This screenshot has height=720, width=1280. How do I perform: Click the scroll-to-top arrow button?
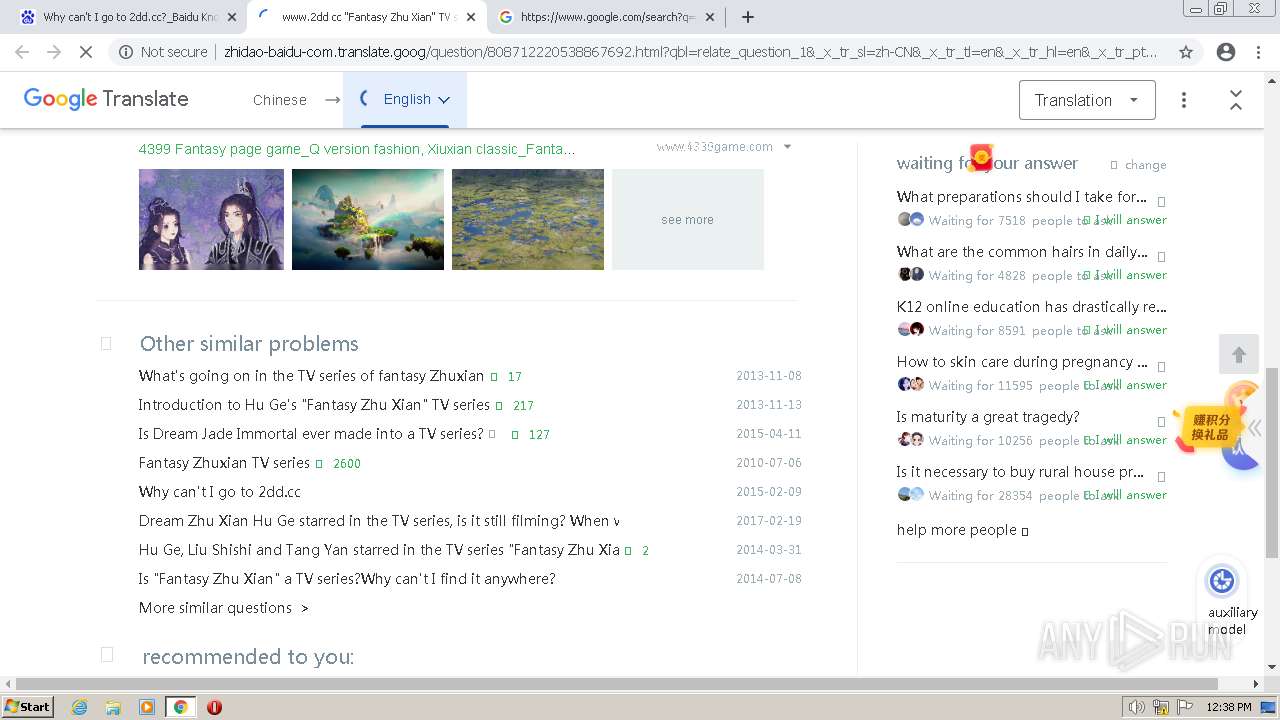(1239, 355)
